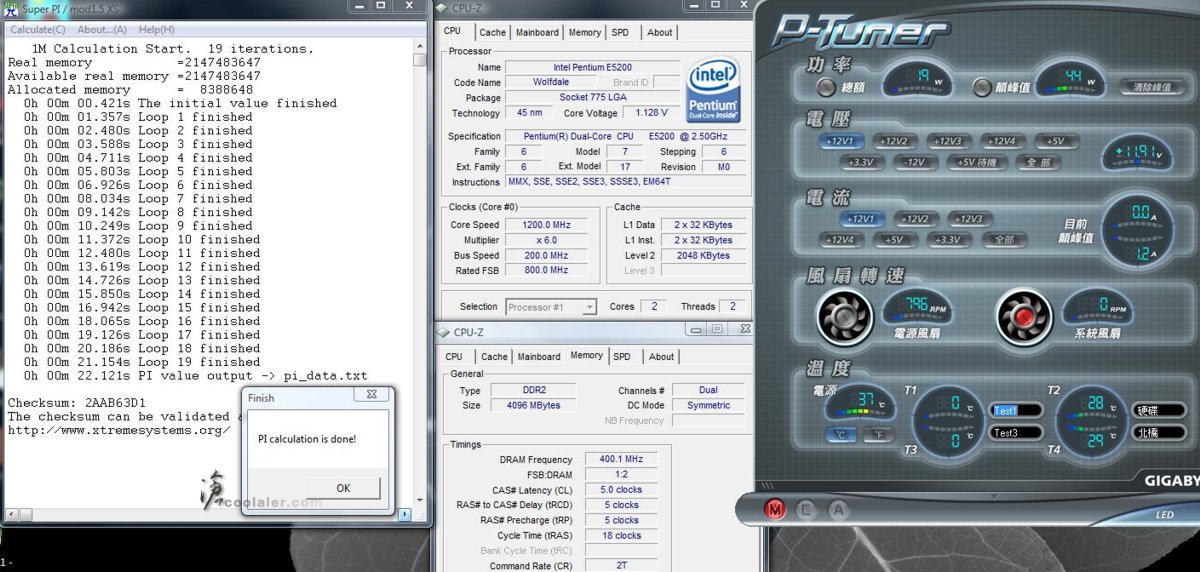Viewport: 1200px width, 572px height.
Task: Switch to About tab in upper CPU-Z
Action: 660,32
